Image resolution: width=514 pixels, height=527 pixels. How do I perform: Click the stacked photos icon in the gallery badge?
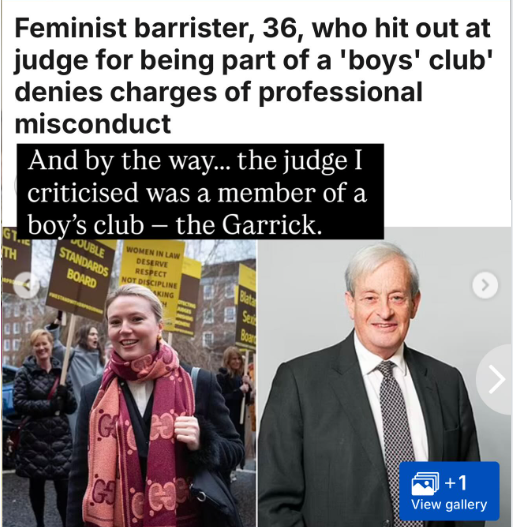[426, 483]
